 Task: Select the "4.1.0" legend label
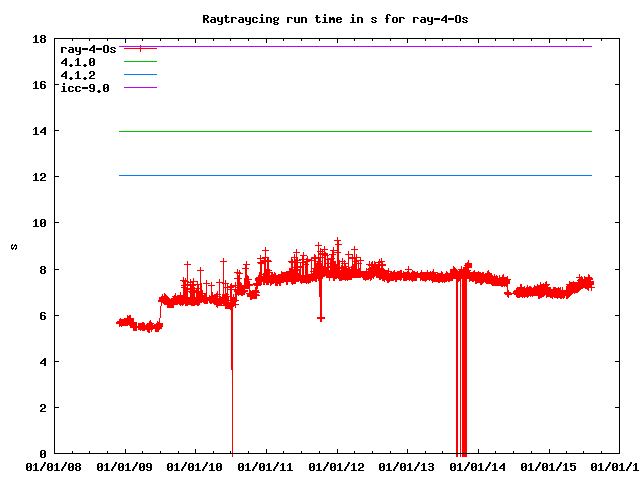pyautogui.click(x=78, y=62)
